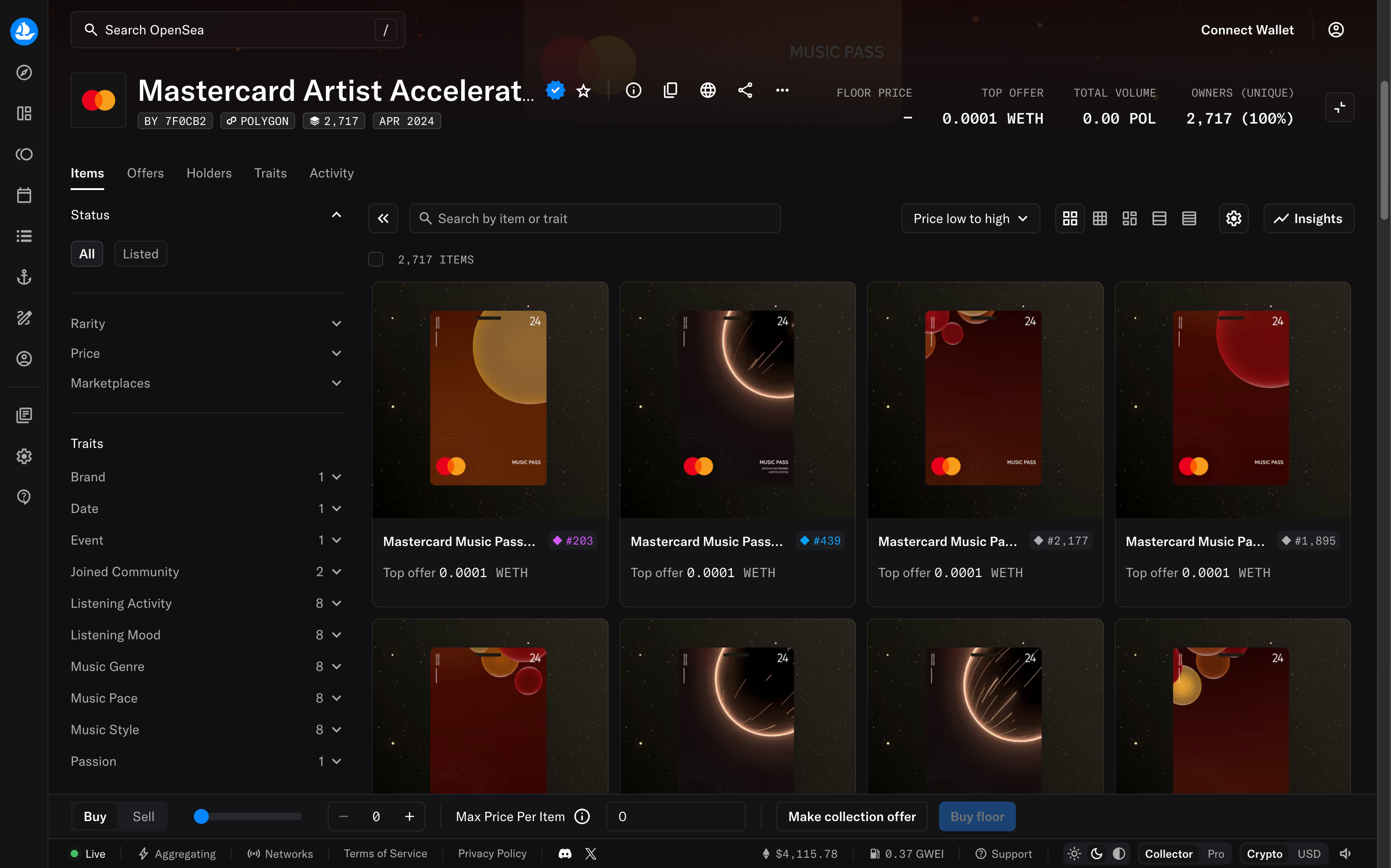Switch to the Holders tab
The width and height of the screenshot is (1391, 868).
pos(209,173)
